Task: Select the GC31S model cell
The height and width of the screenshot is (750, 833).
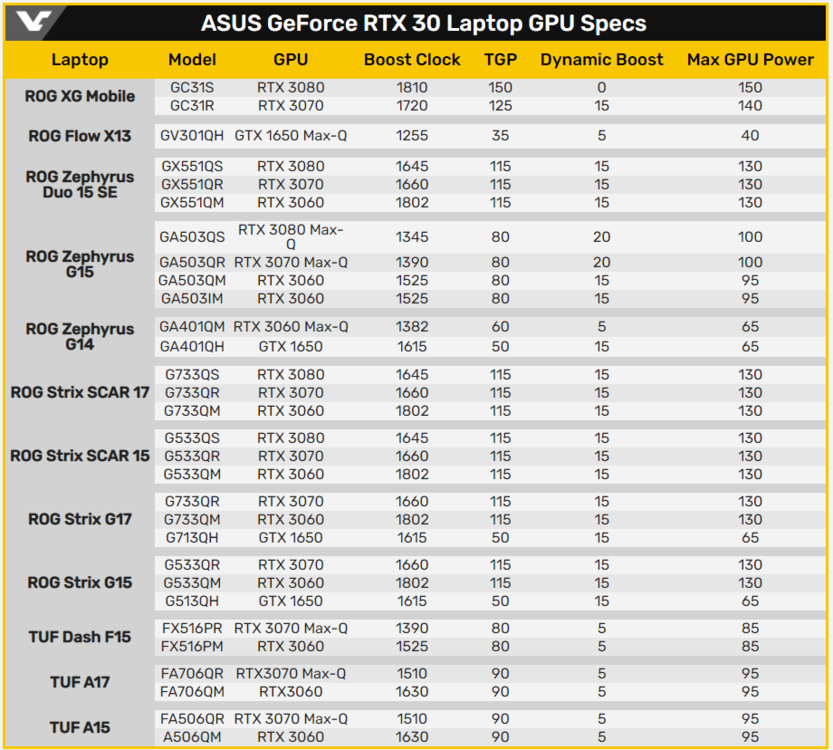Action: click(x=192, y=88)
